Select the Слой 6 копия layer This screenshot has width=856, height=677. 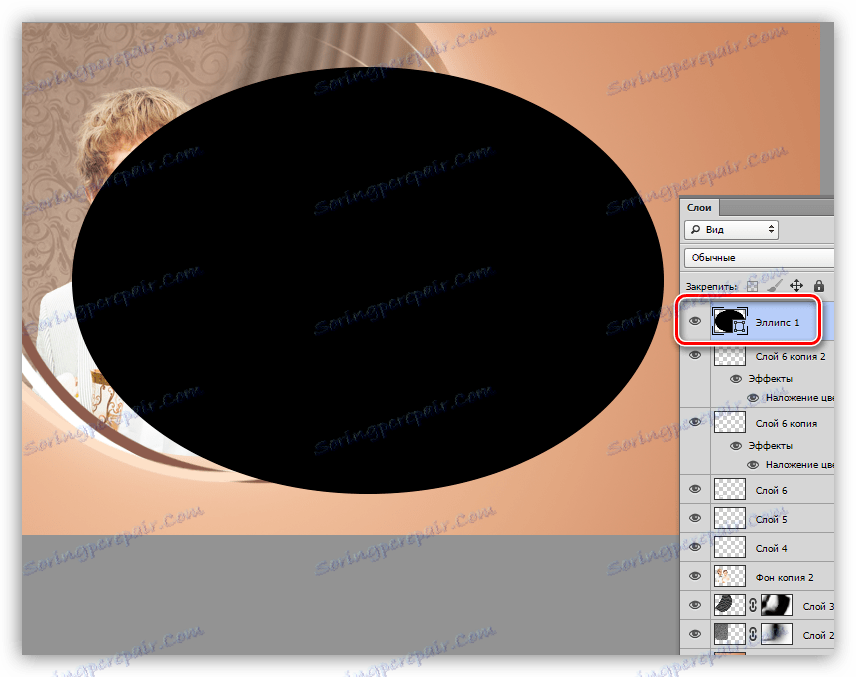(x=786, y=424)
